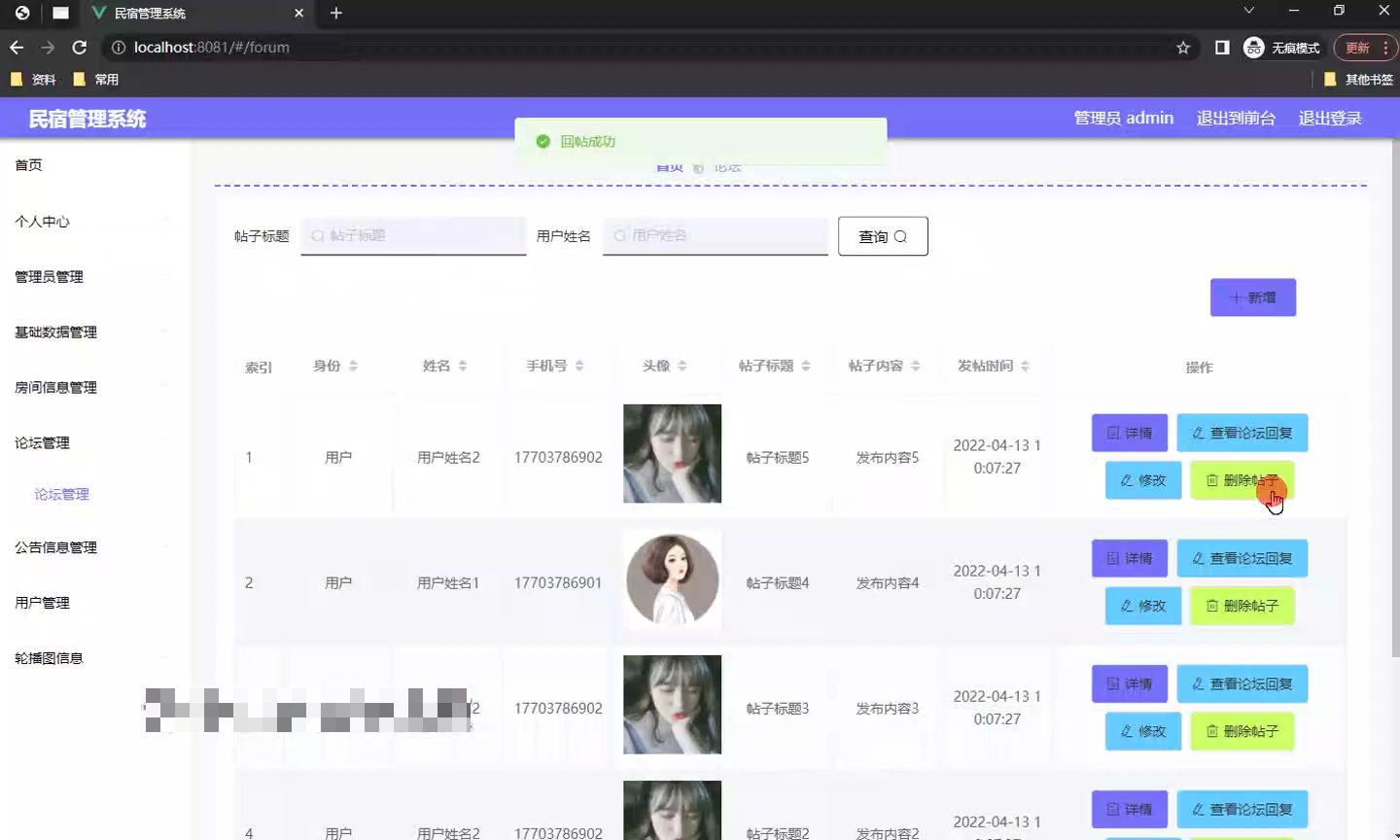The width and height of the screenshot is (1400, 840).
Task: Open 详情 for 帖子标题4
Action: [1130, 558]
